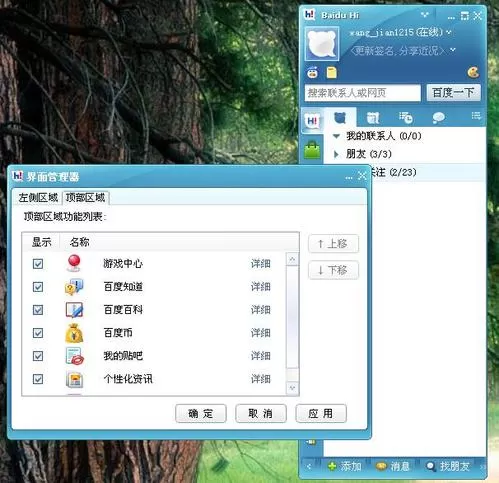
Task: Open the online status dropdown arrow
Action: point(449,32)
